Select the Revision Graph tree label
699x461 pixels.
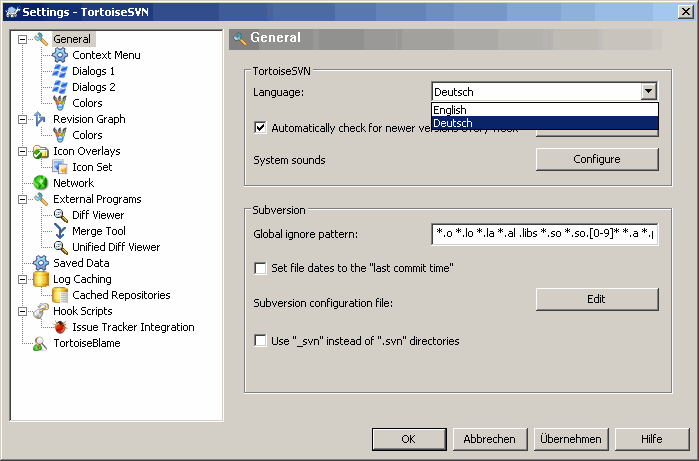coord(89,119)
